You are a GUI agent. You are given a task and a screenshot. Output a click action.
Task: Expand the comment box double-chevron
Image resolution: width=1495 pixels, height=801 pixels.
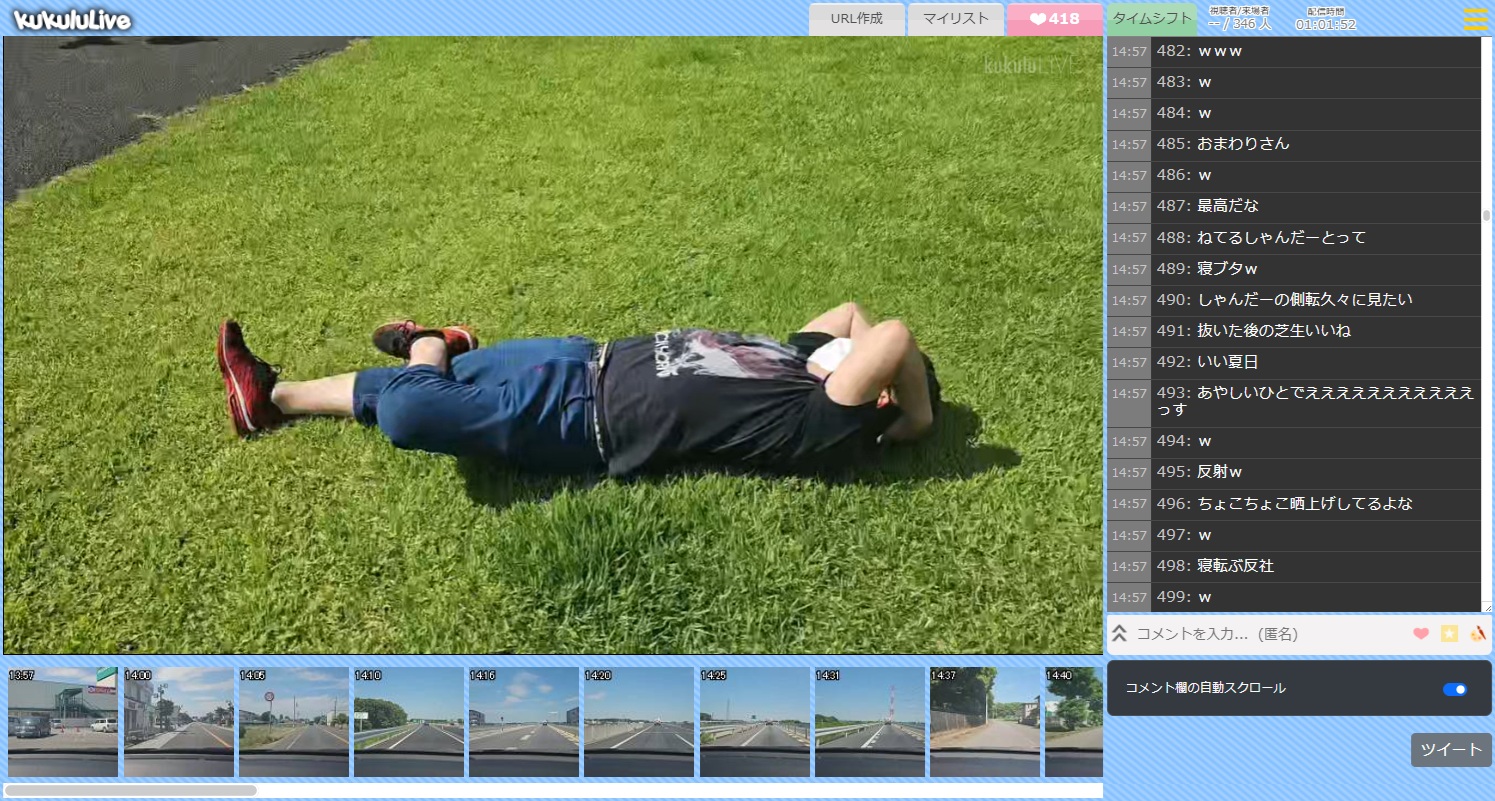tap(1120, 634)
